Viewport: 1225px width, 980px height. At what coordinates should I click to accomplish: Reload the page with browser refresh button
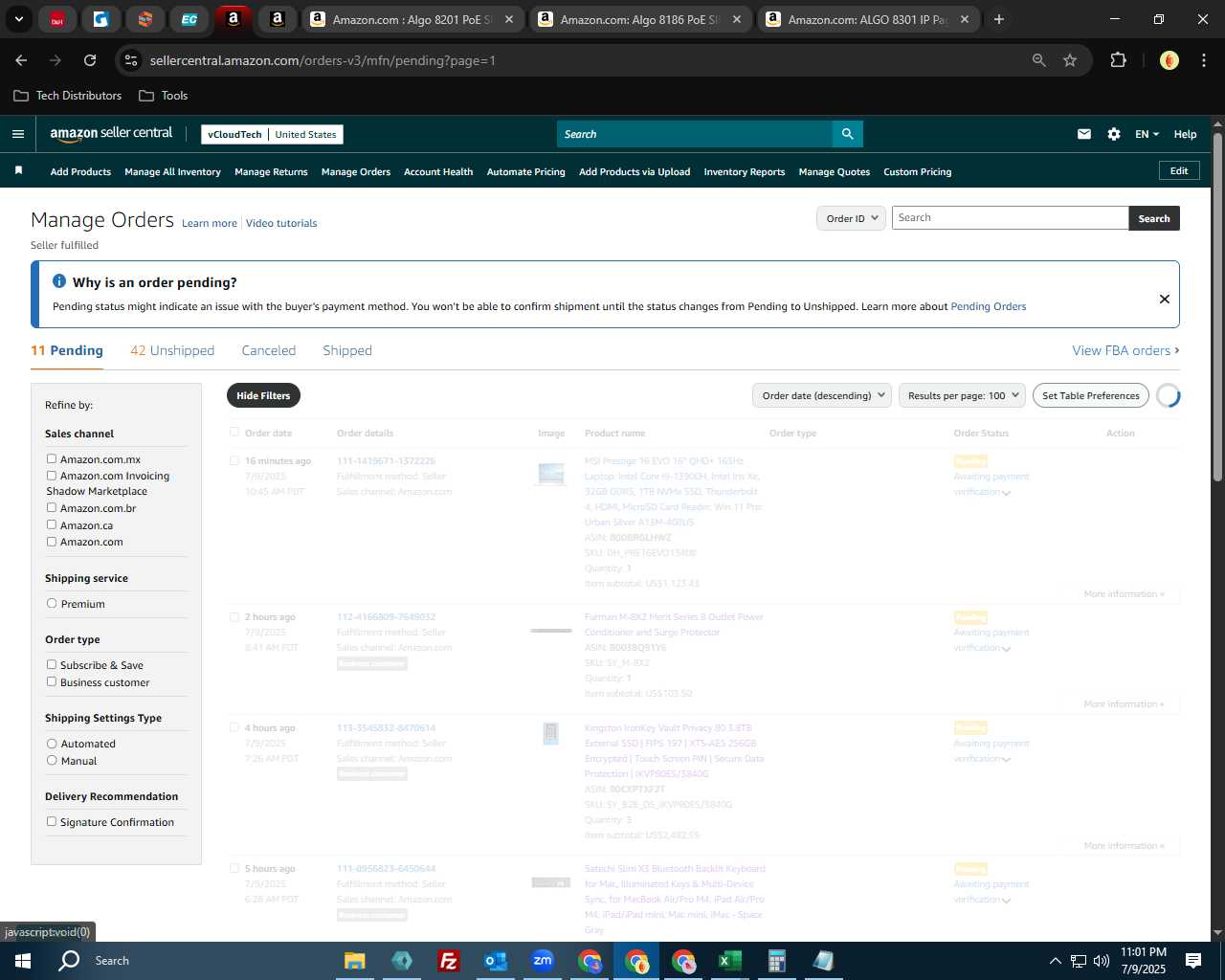click(x=90, y=60)
